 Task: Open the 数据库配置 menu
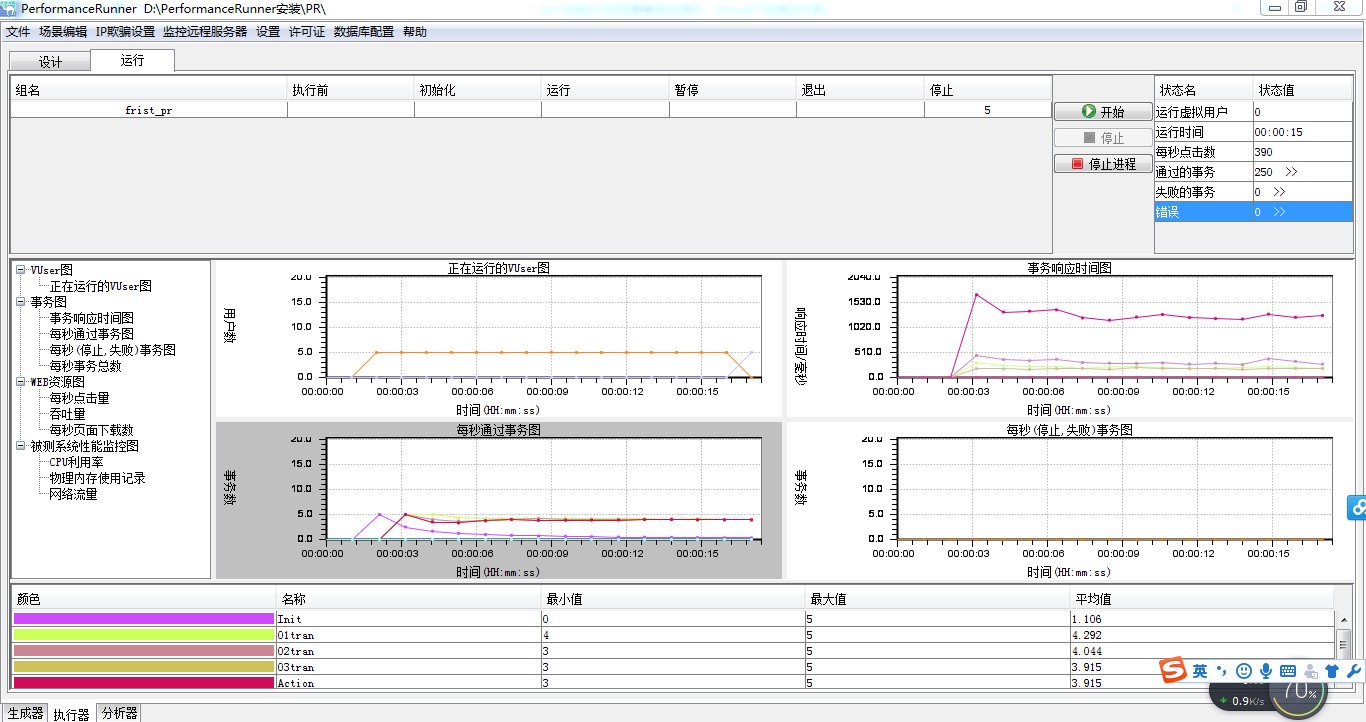tap(364, 32)
